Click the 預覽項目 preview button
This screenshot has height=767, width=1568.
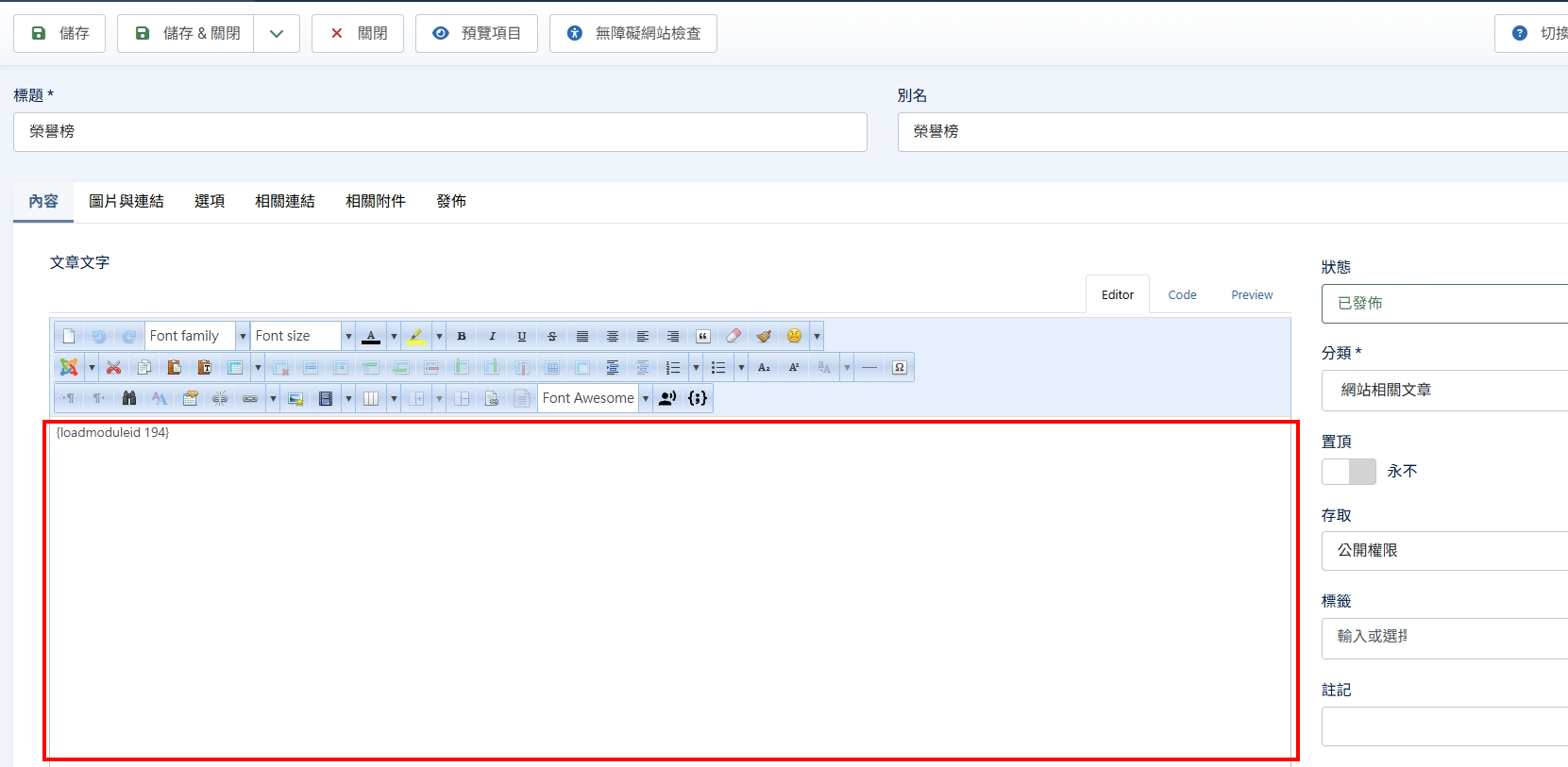(477, 33)
